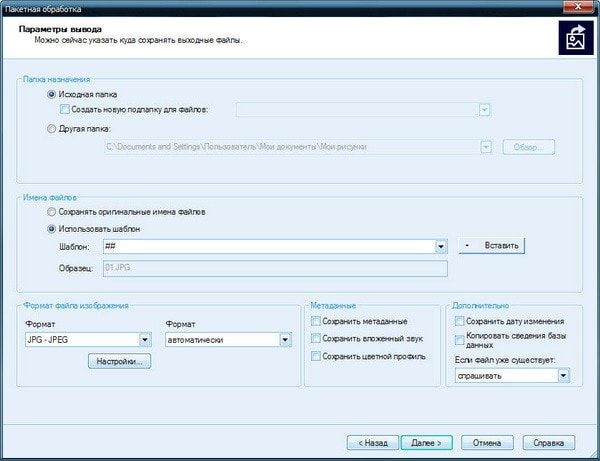Image resolution: width=600 pixels, height=461 pixels.
Task: Open the JPG - JPEG format dropdown
Action: (x=144, y=340)
